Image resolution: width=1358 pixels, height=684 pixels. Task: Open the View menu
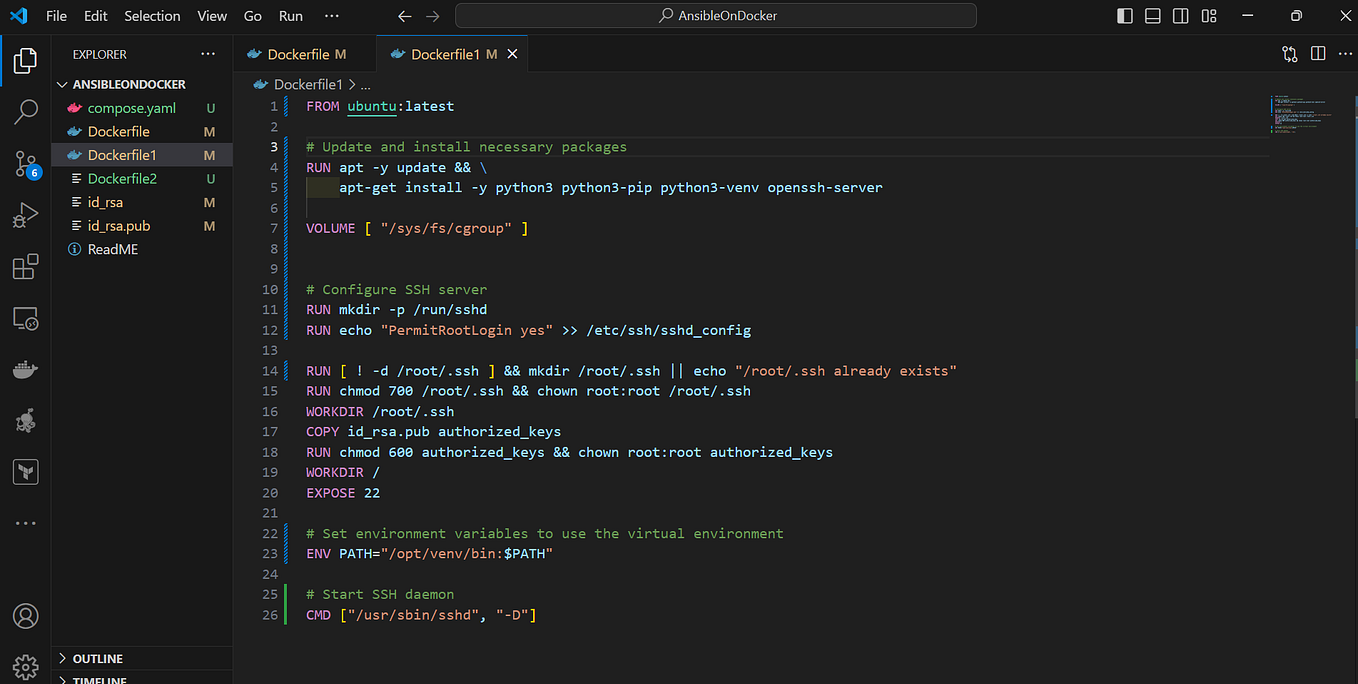point(211,15)
